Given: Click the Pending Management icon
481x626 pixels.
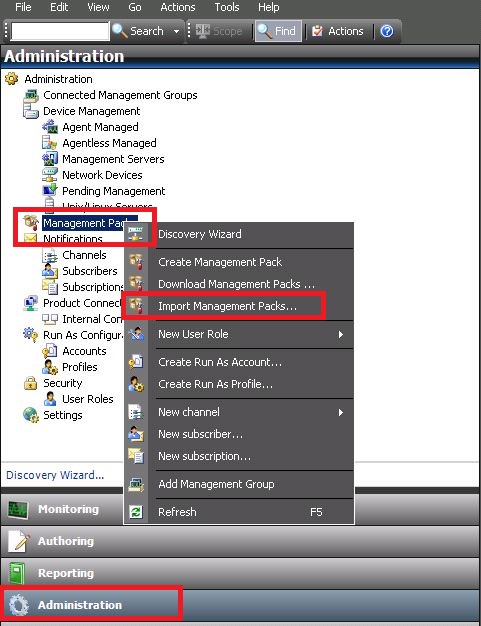Looking at the screenshot, I should coord(50,191).
